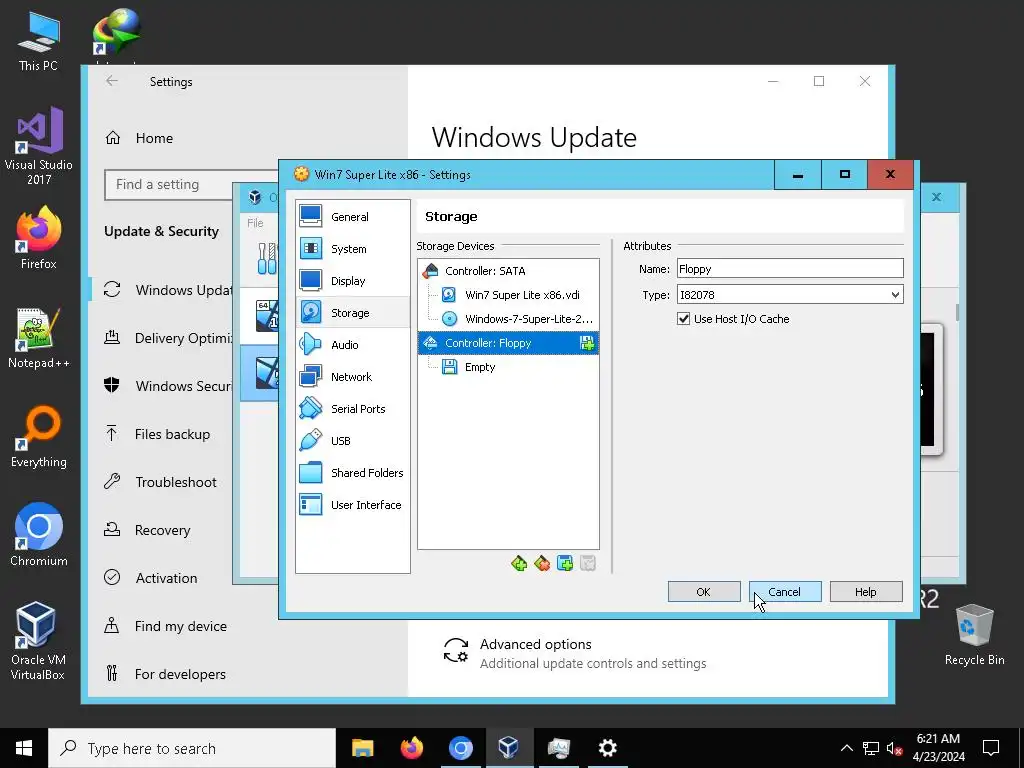
Task: Select the Storage category
Action: pos(353,313)
